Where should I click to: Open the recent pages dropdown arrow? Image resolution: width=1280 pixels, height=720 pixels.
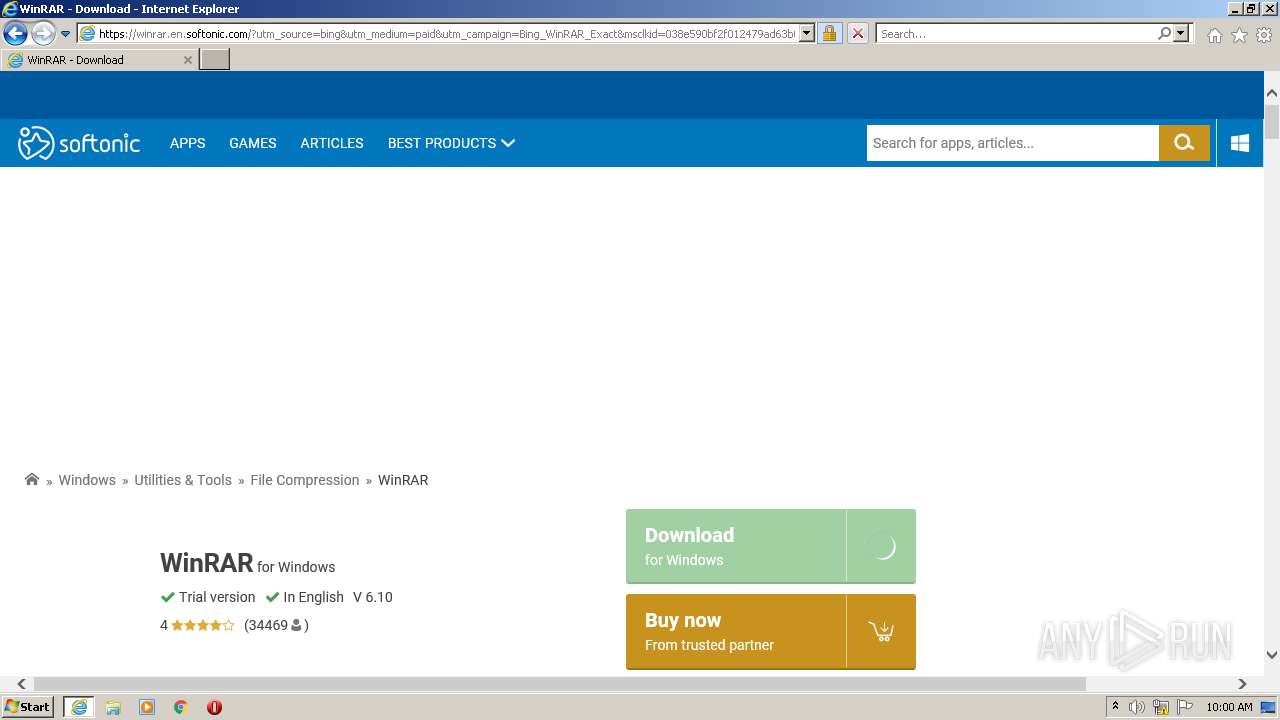tap(65, 34)
